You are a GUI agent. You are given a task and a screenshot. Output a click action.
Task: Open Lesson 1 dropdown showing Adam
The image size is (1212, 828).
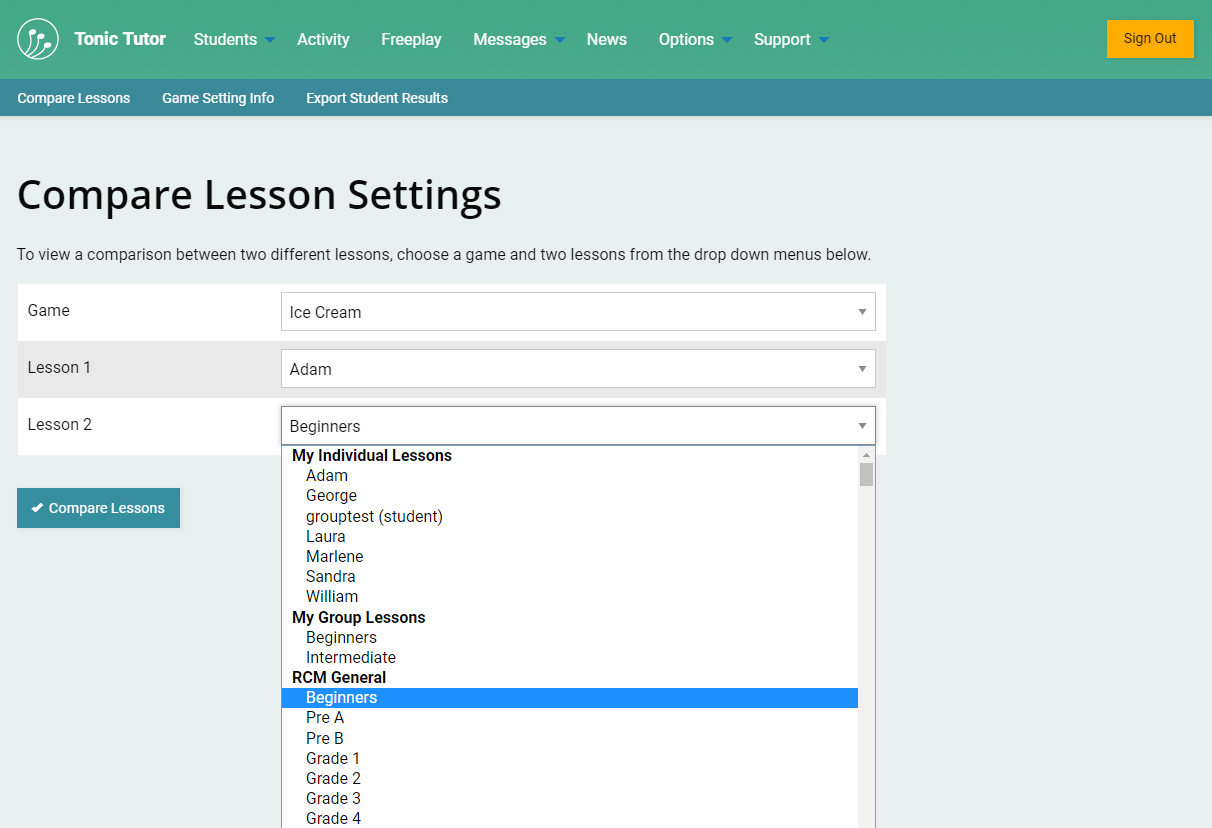[577, 369]
